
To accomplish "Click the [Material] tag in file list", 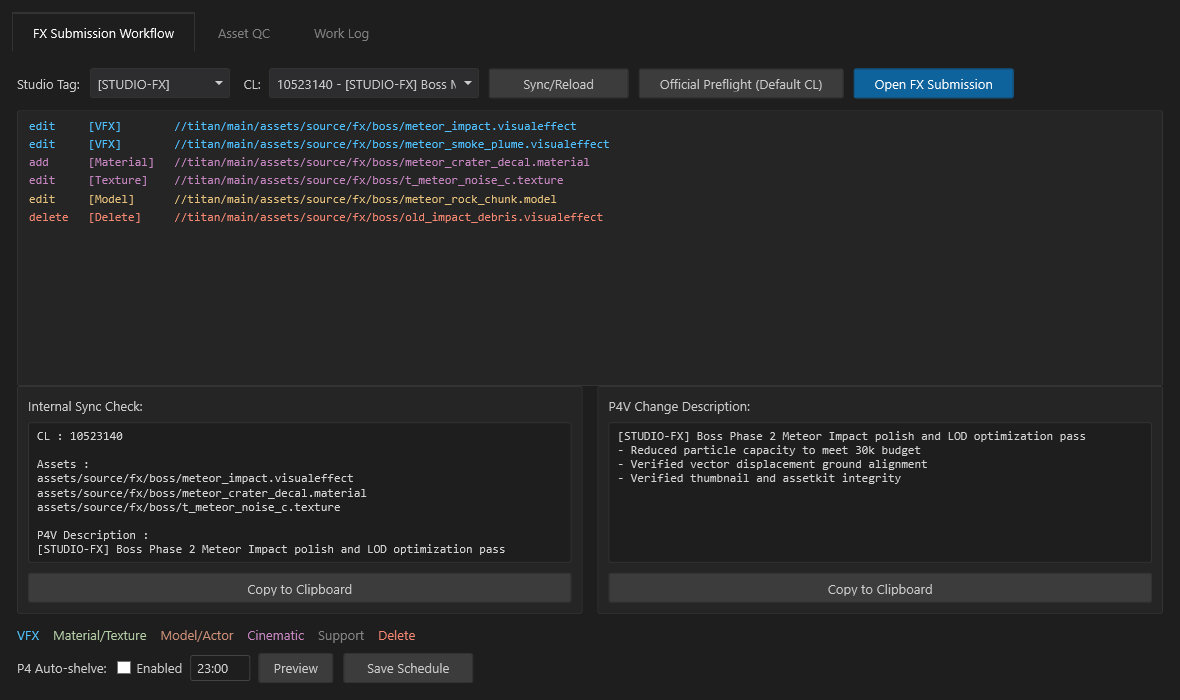I will [x=121, y=163].
